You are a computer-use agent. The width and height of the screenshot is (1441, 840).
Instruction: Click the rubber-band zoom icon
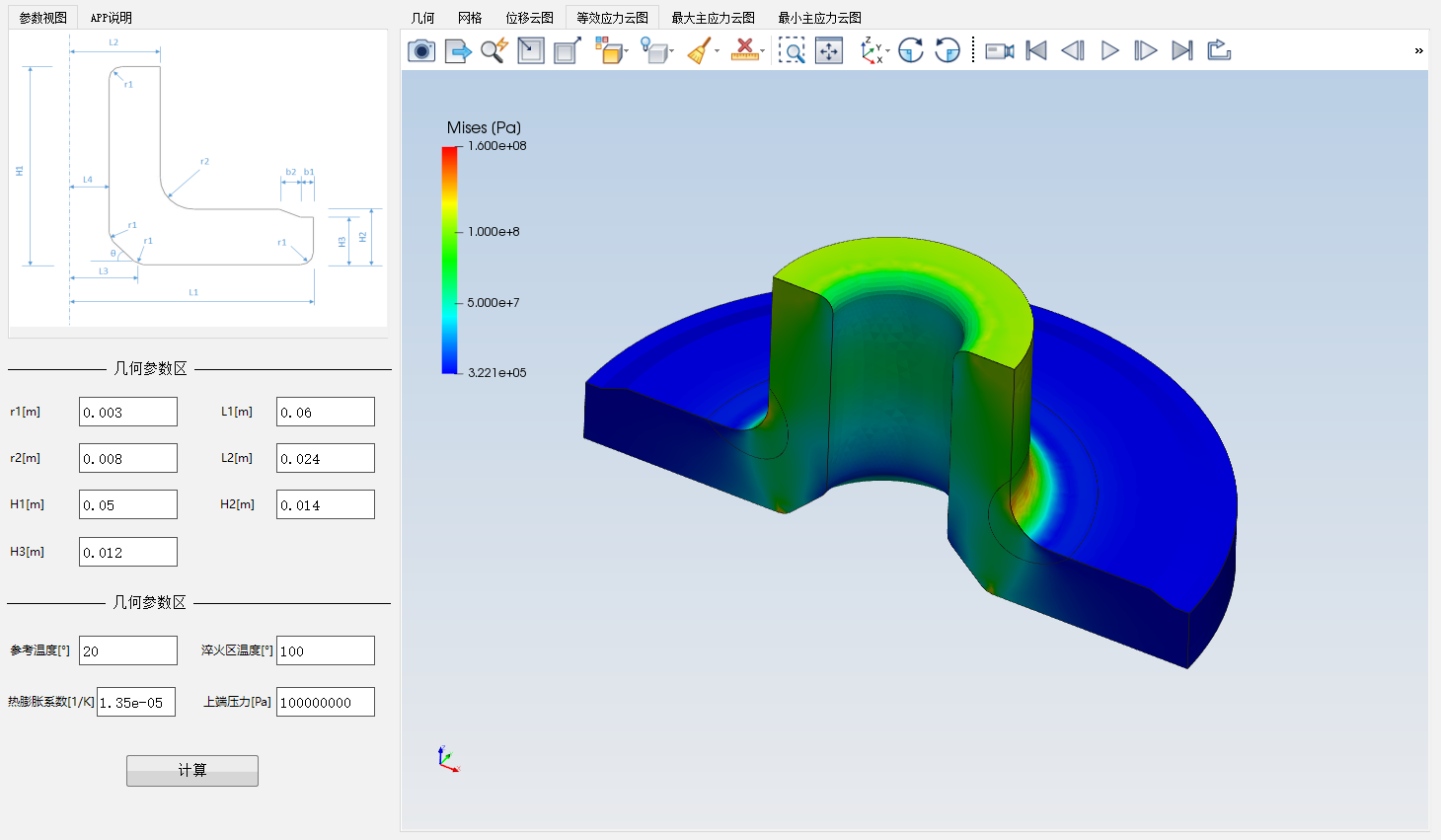coord(792,50)
